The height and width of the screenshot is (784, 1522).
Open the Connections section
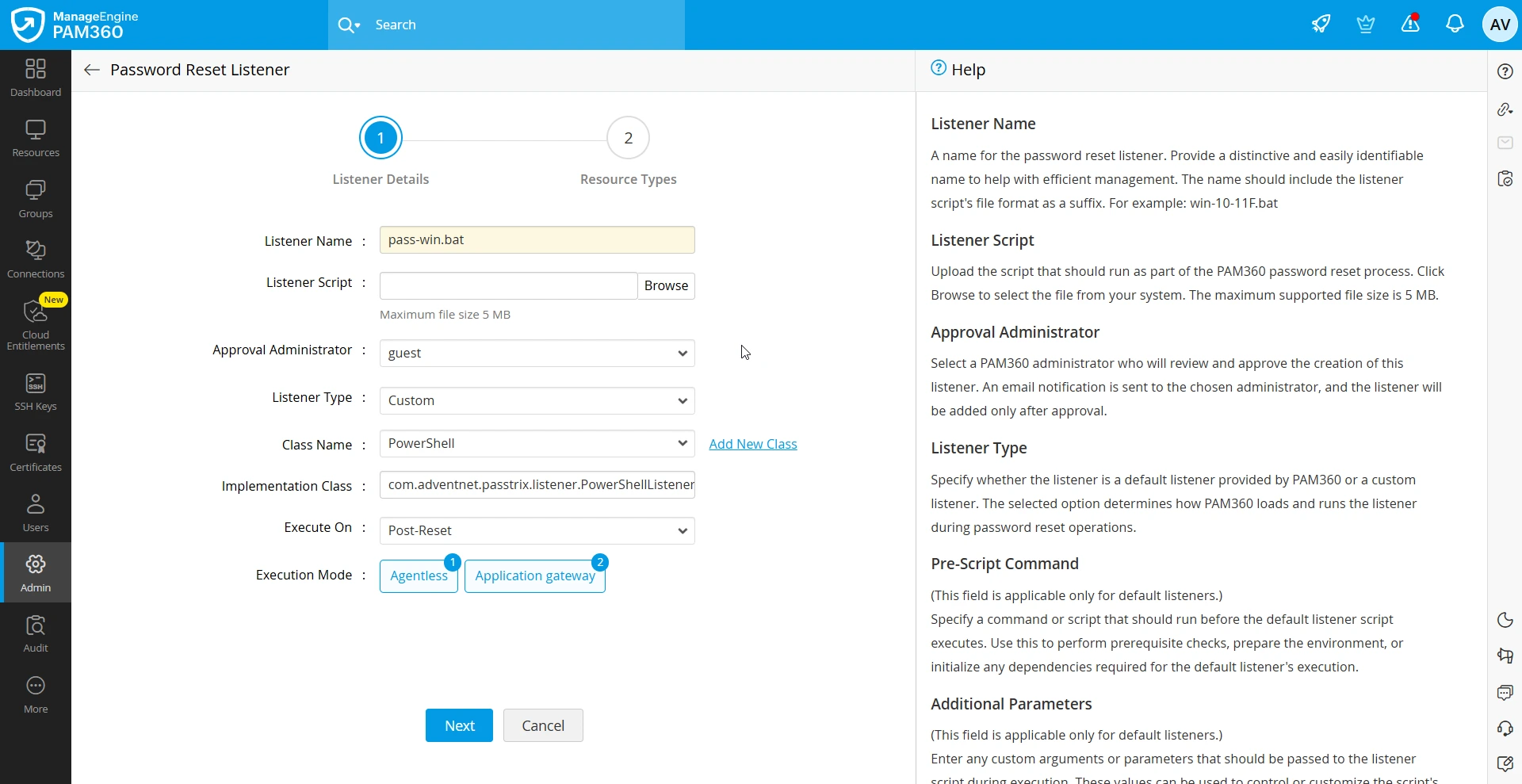[x=36, y=260]
